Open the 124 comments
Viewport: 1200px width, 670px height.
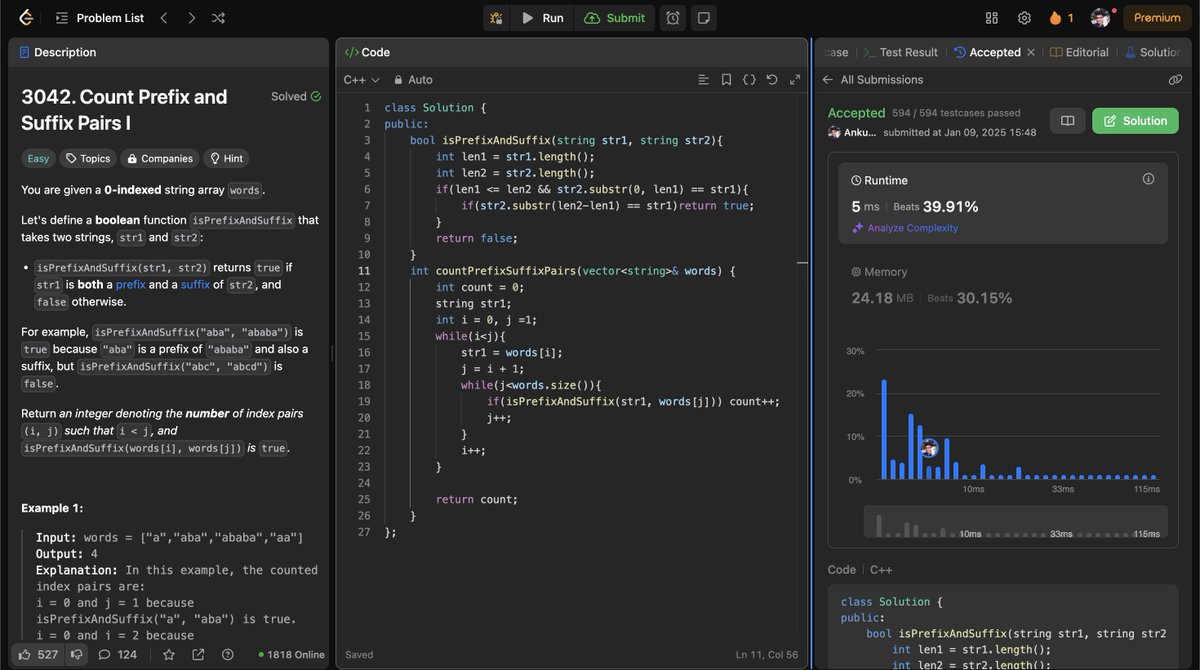coord(117,654)
